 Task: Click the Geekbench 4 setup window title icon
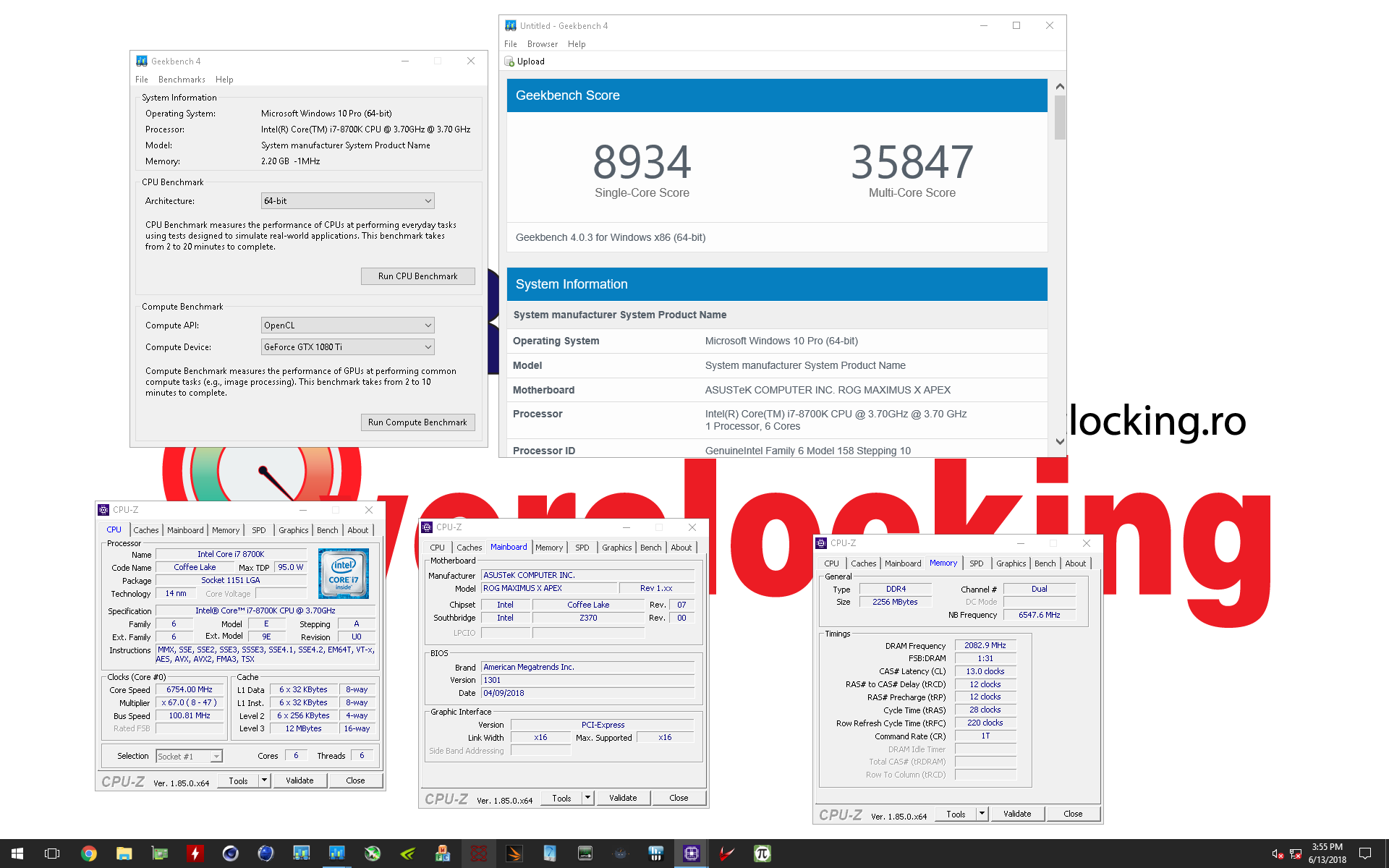coord(142,61)
